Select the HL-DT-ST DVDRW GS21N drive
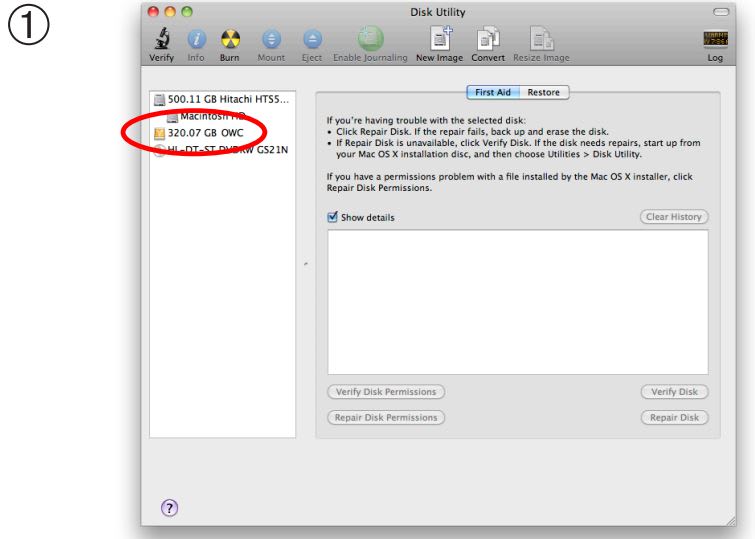Image resolution: width=755 pixels, height=539 pixels. click(222, 150)
